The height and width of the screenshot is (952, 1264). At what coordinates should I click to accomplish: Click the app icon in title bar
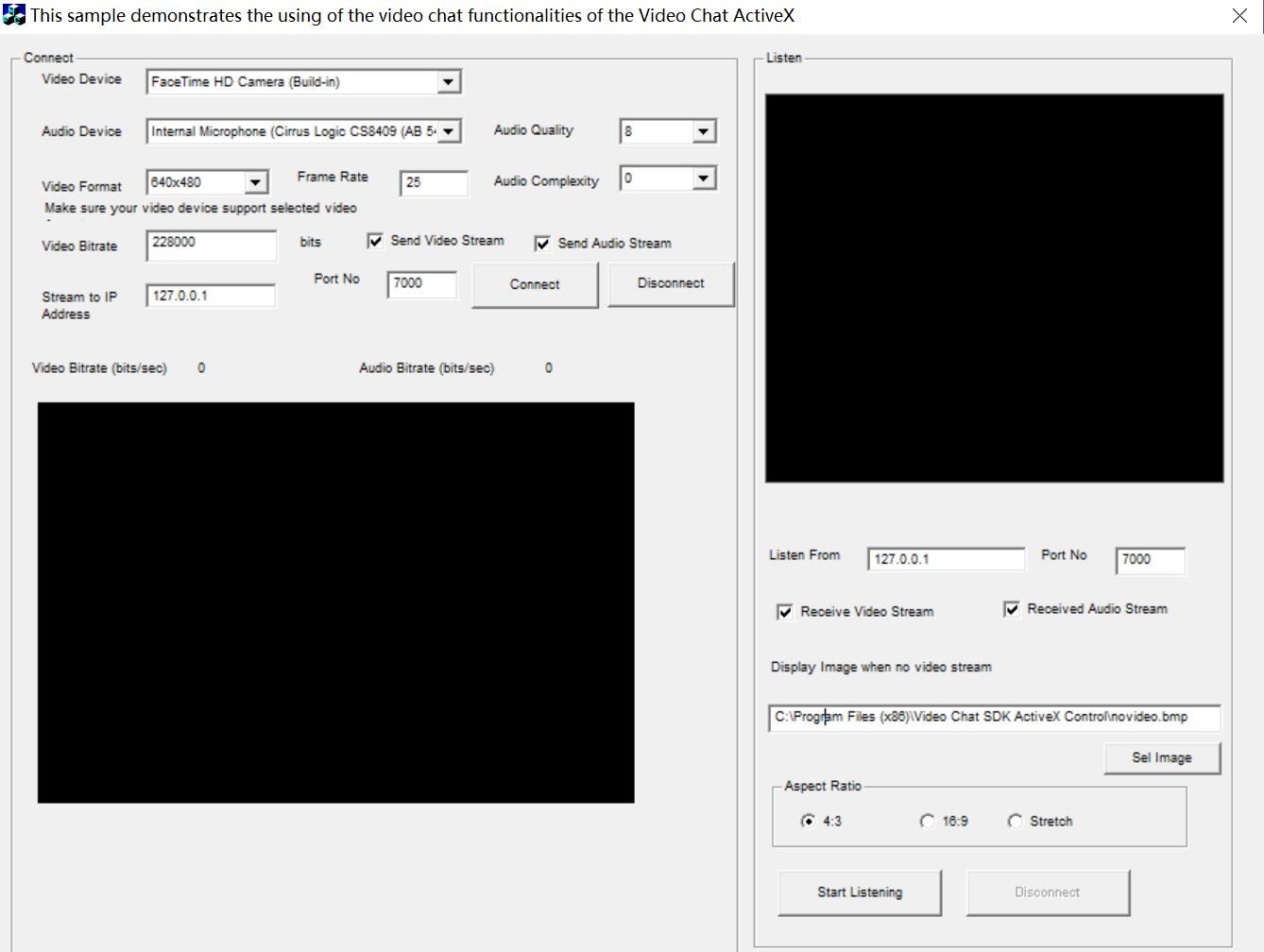point(14,15)
